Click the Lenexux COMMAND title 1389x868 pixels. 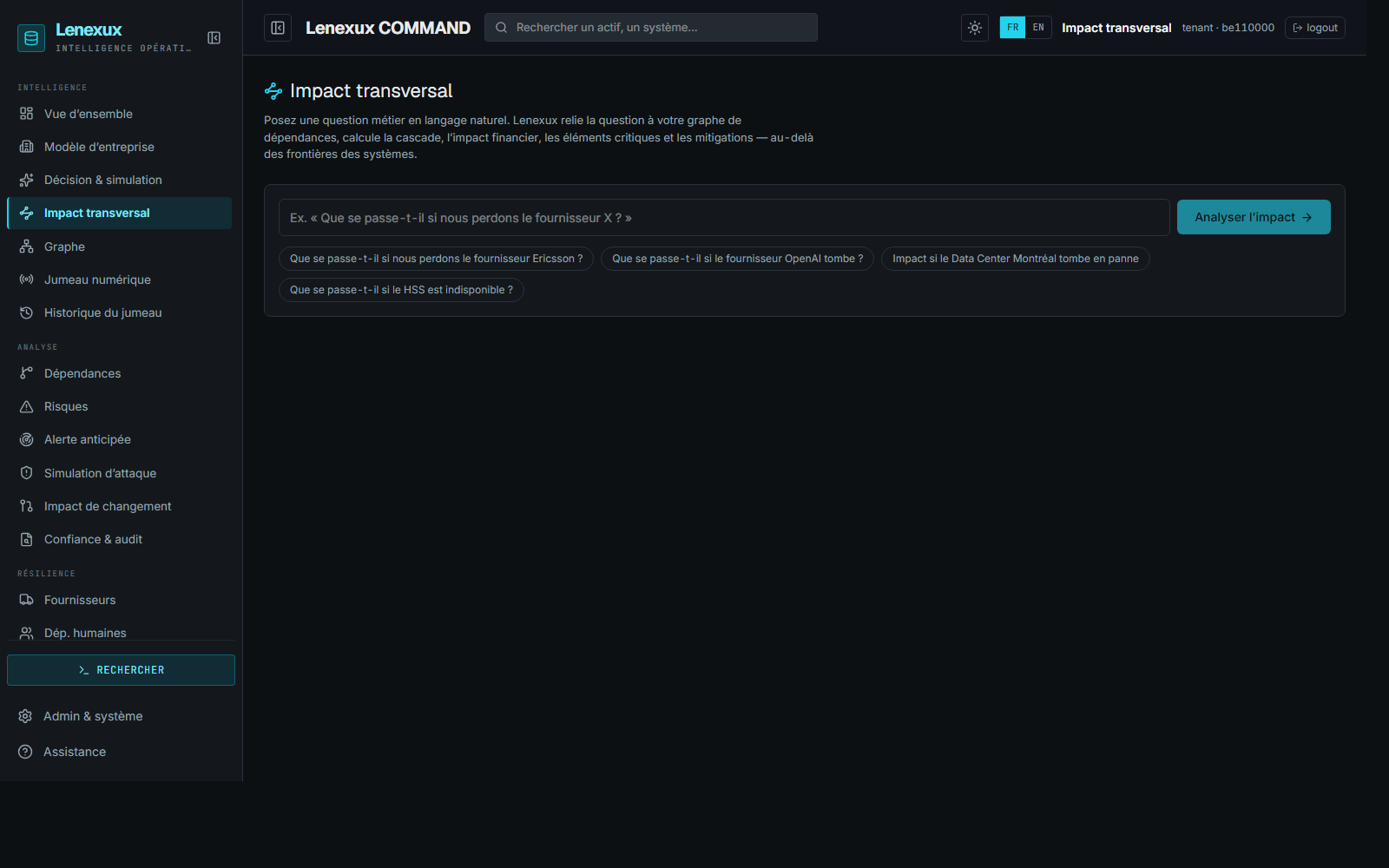tap(388, 28)
